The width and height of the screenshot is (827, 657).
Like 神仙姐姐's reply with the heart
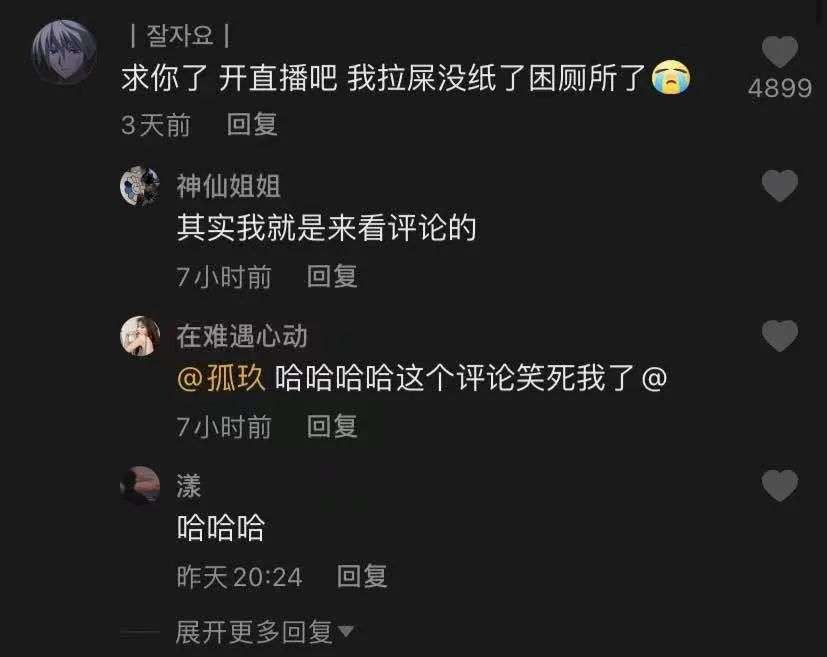click(780, 186)
